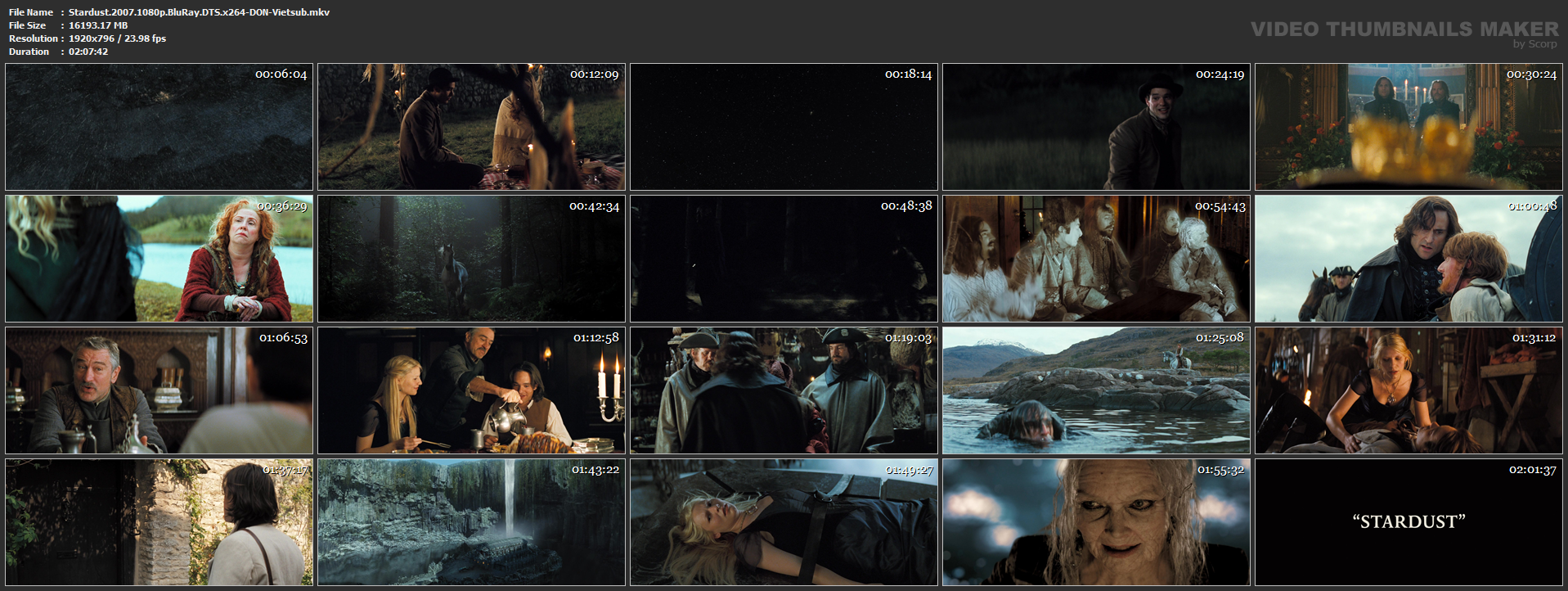Select the ghost princes thumbnail at 00:54:43
Viewport: 1568px width, 591px height.
1096,259
